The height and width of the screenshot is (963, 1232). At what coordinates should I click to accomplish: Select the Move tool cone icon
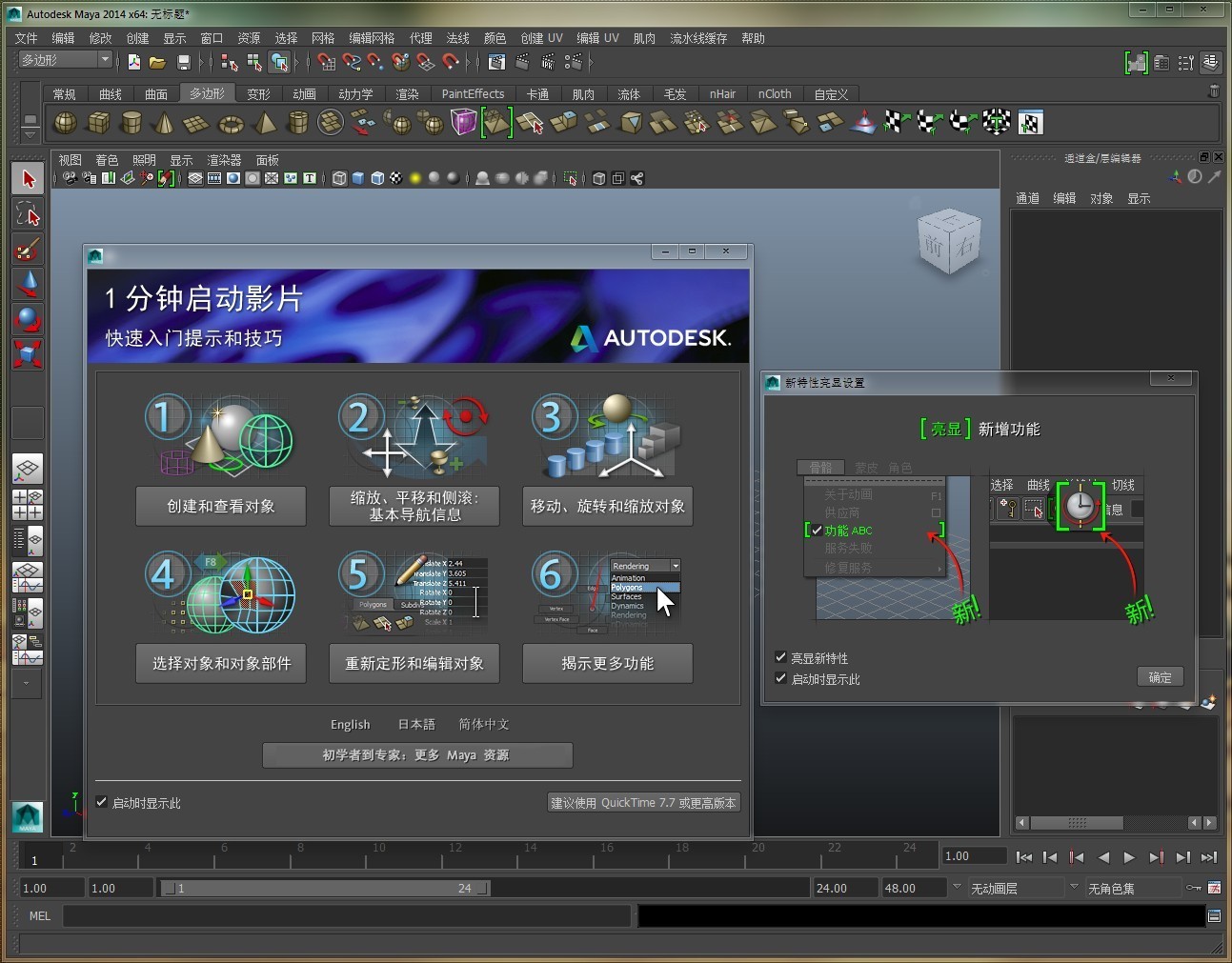[x=28, y=283]
